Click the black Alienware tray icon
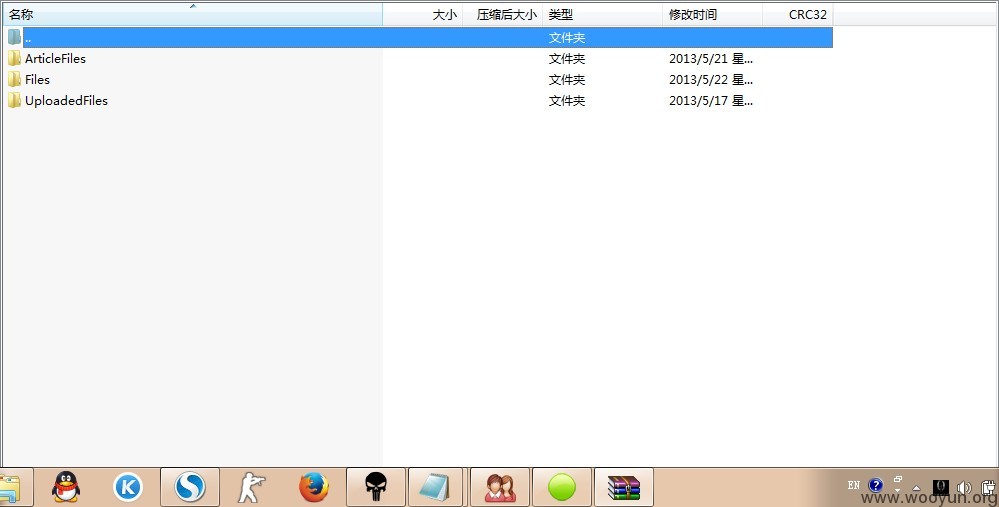This screenshot has width=999, height=507. pos(941,488)
